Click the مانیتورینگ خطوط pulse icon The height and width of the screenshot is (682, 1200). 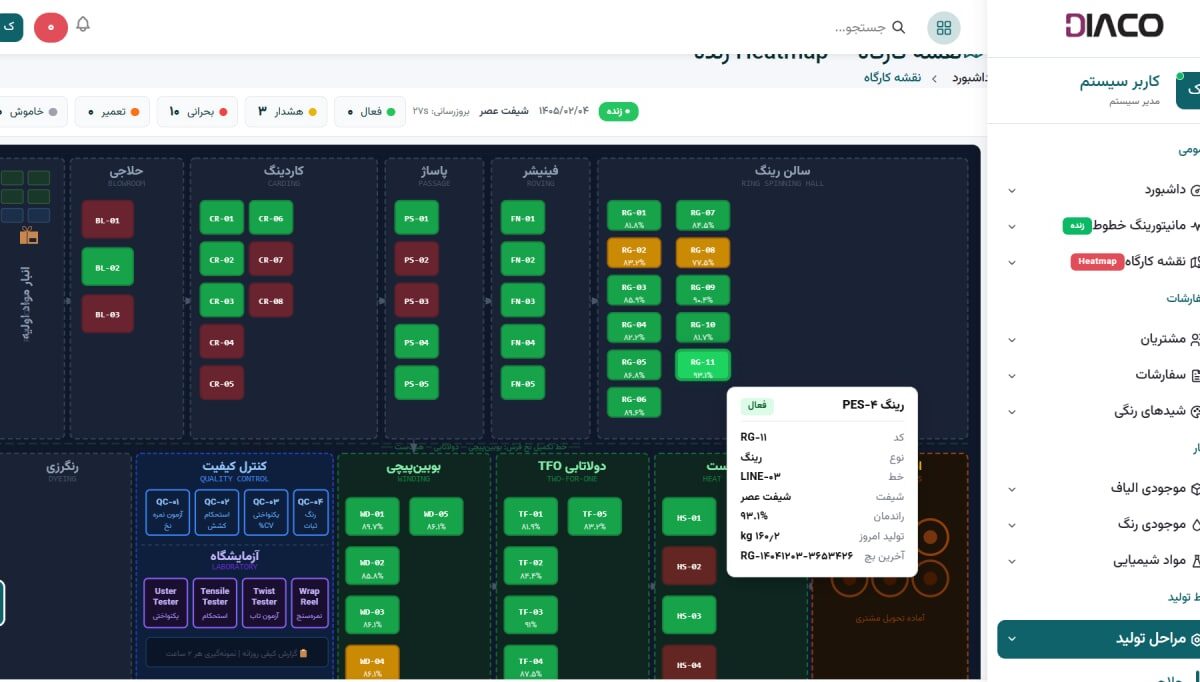1195,226
